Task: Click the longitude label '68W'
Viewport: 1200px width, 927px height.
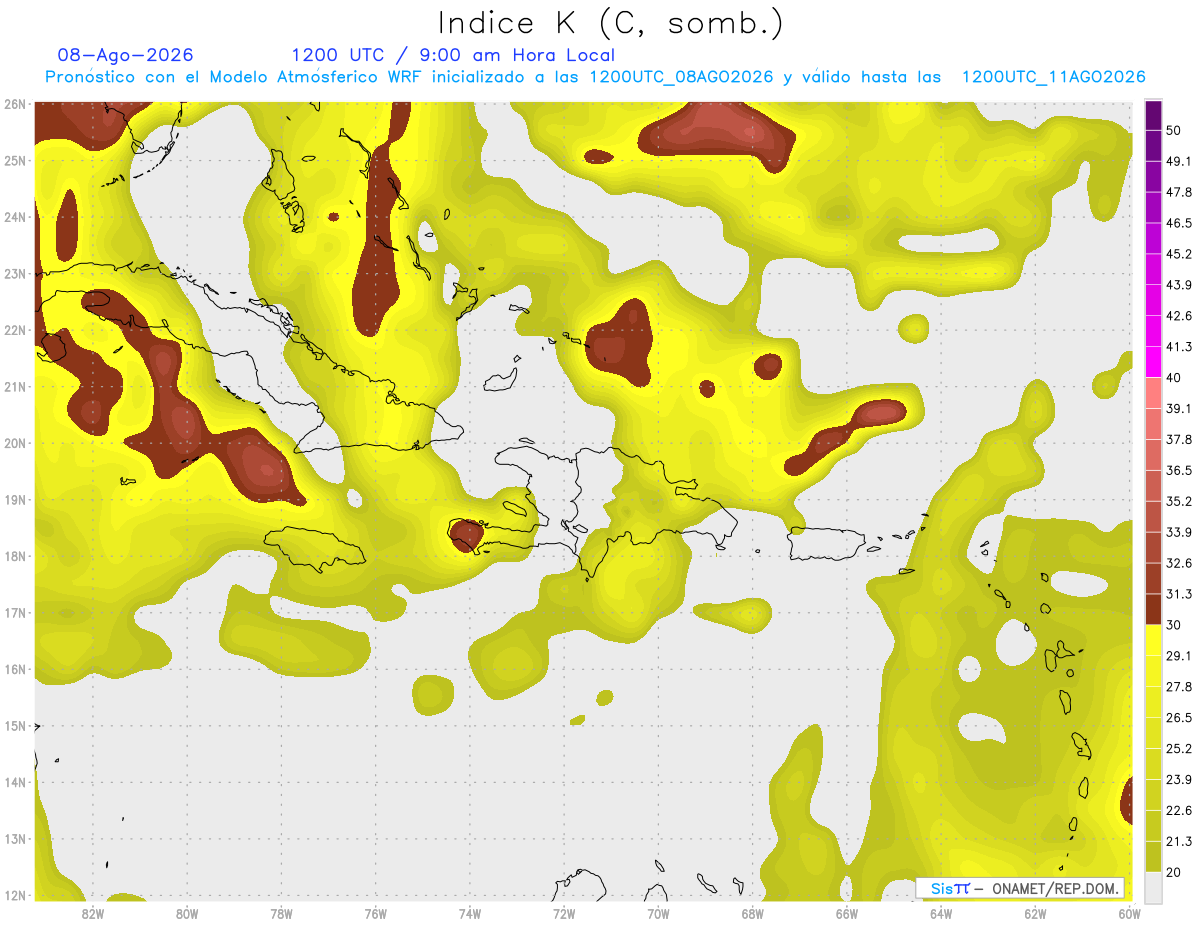Action: (753, 914)
